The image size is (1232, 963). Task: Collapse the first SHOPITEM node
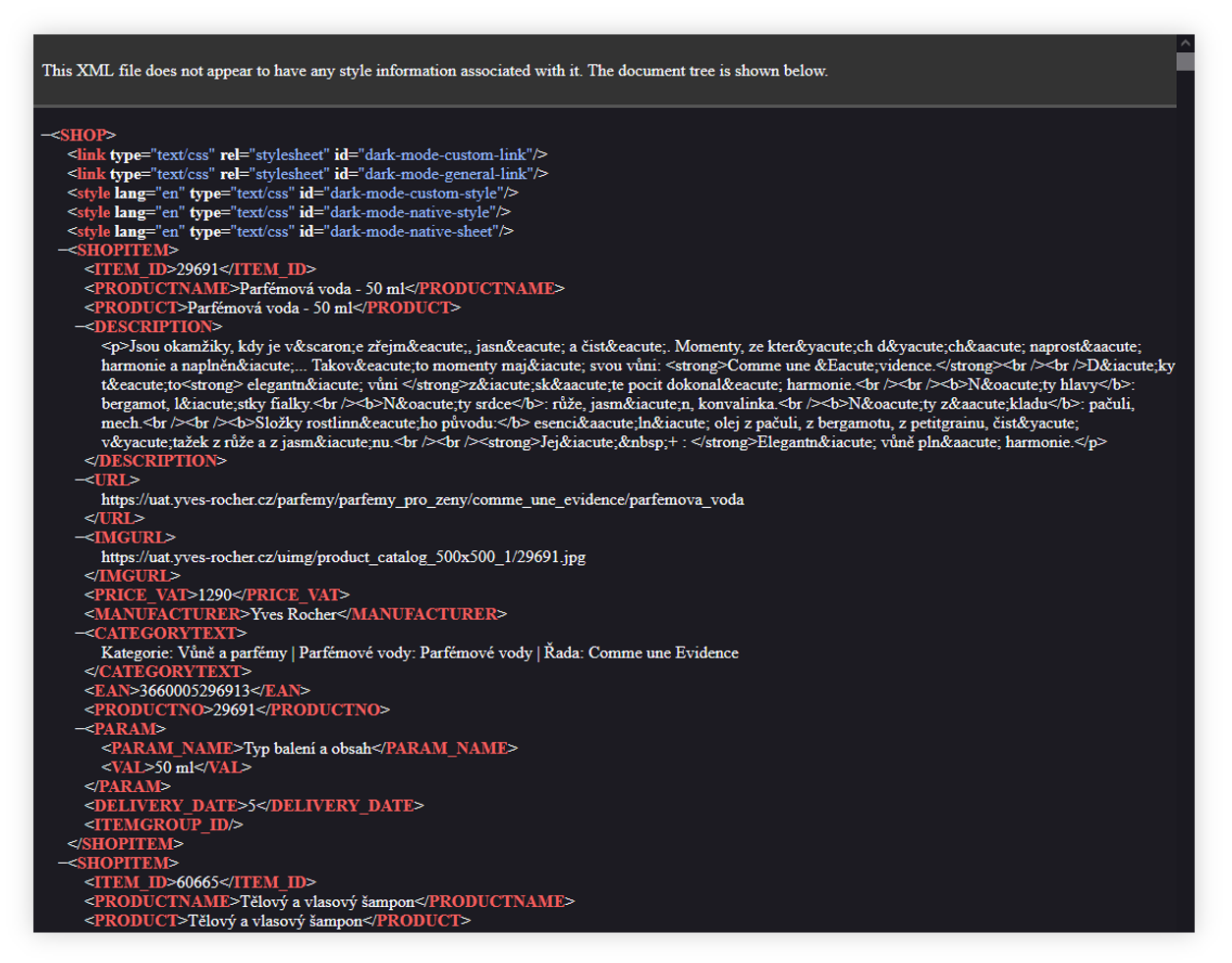point(62,251)
